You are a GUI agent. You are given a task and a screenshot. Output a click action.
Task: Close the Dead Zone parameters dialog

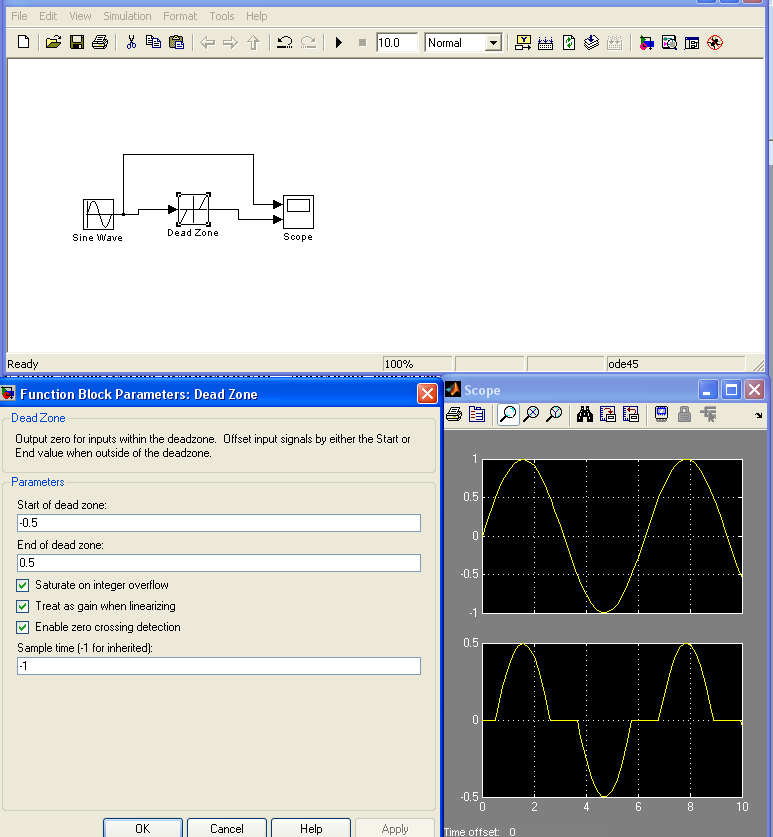coord(427,394)
